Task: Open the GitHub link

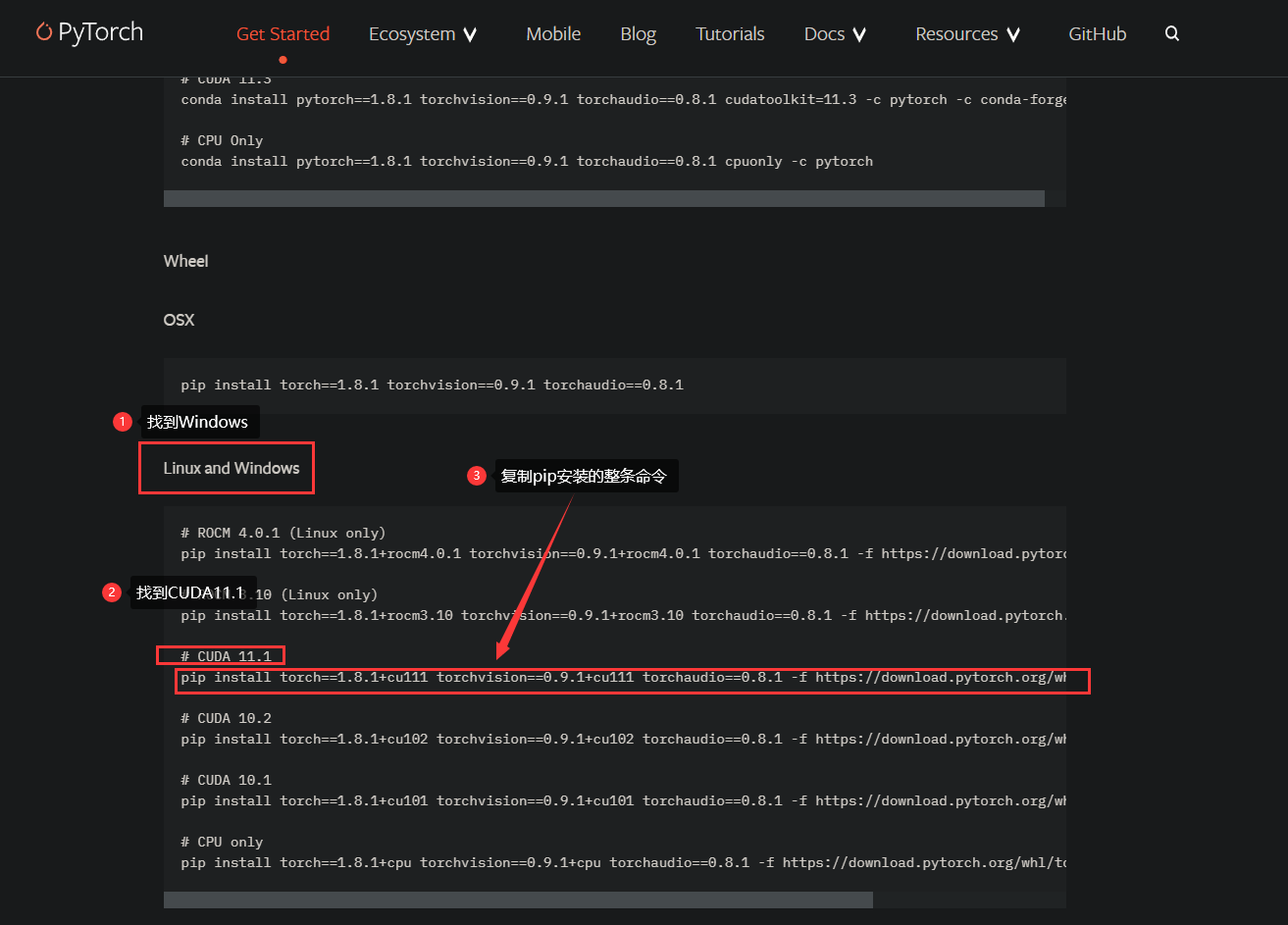Action: (1097, 33)
